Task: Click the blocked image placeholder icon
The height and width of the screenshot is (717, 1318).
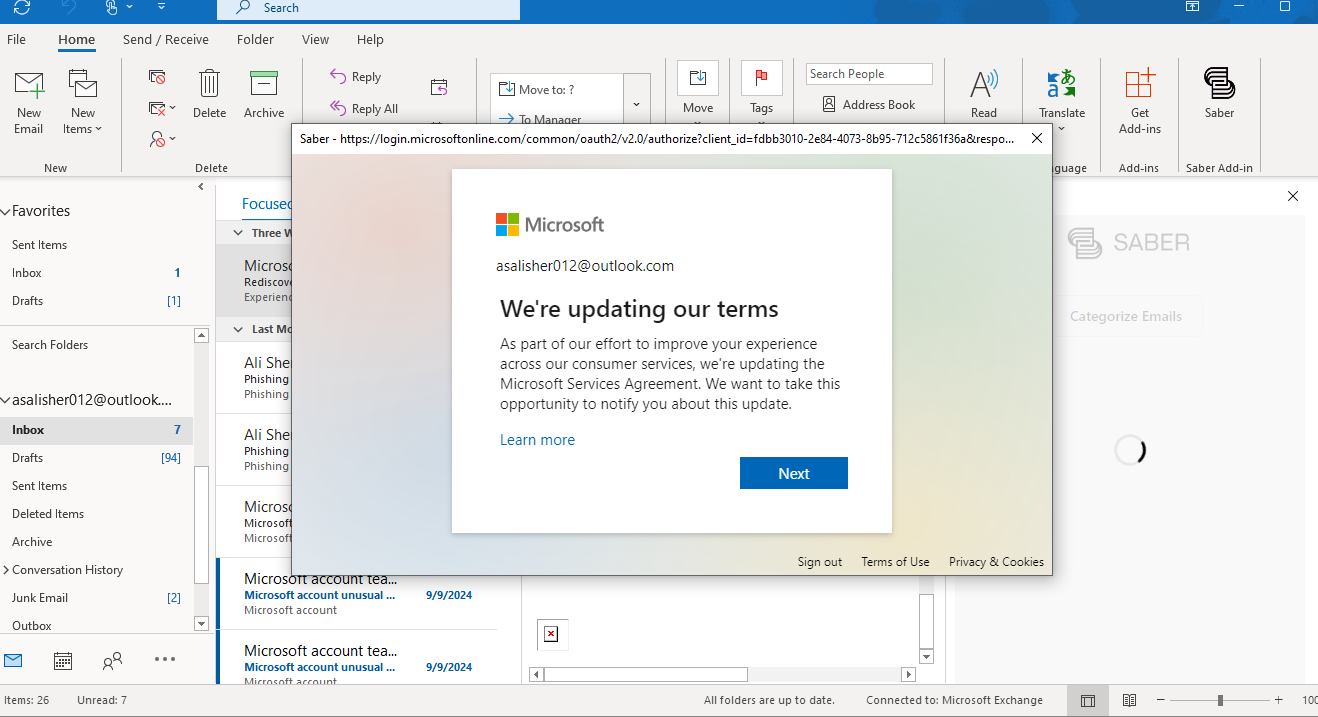Action: tap(550, 634)
